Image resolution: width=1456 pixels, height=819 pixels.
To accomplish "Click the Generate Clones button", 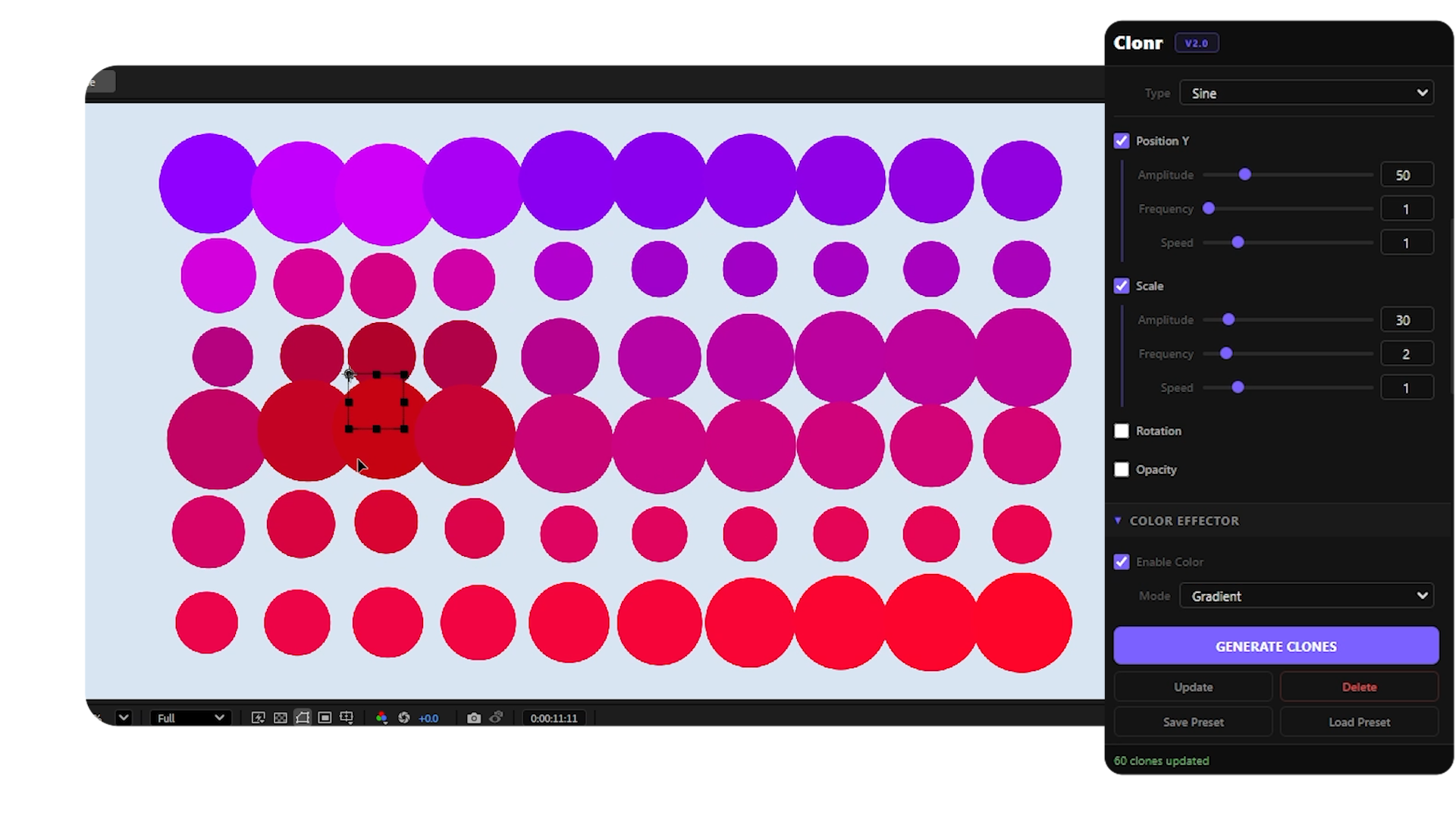I will coord(1276,646).
